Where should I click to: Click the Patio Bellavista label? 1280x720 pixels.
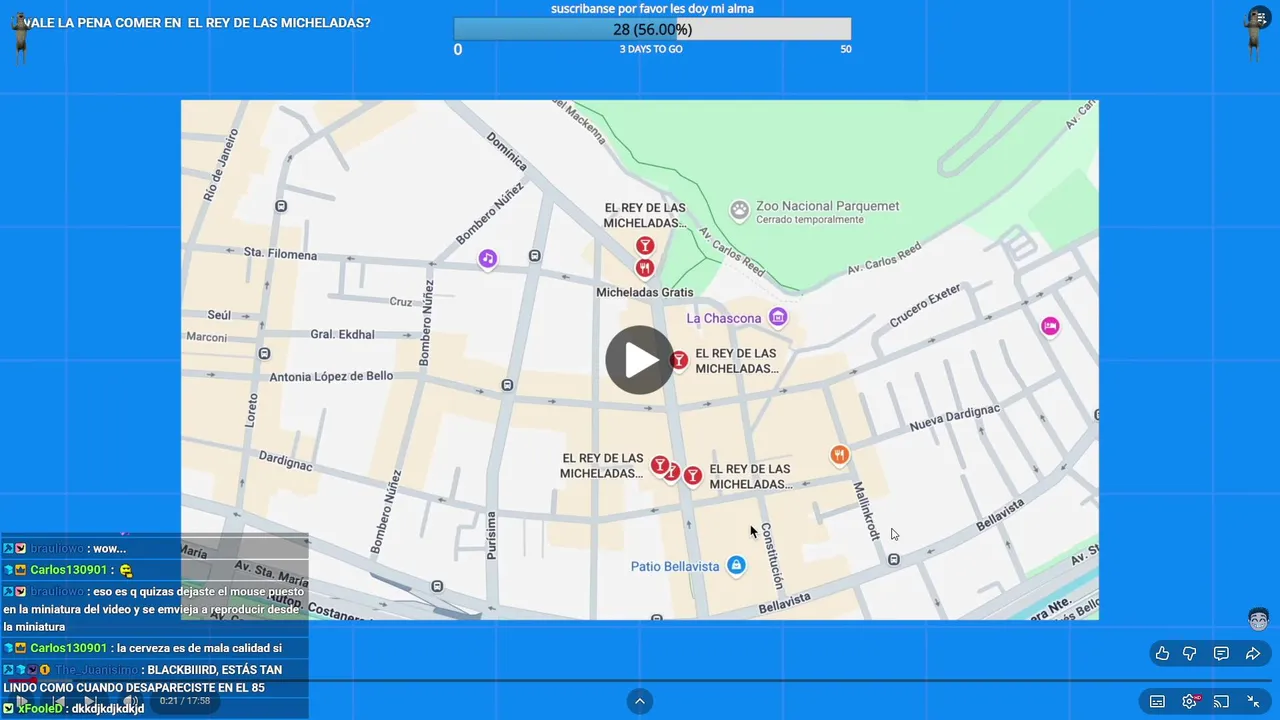coord(675,566)
